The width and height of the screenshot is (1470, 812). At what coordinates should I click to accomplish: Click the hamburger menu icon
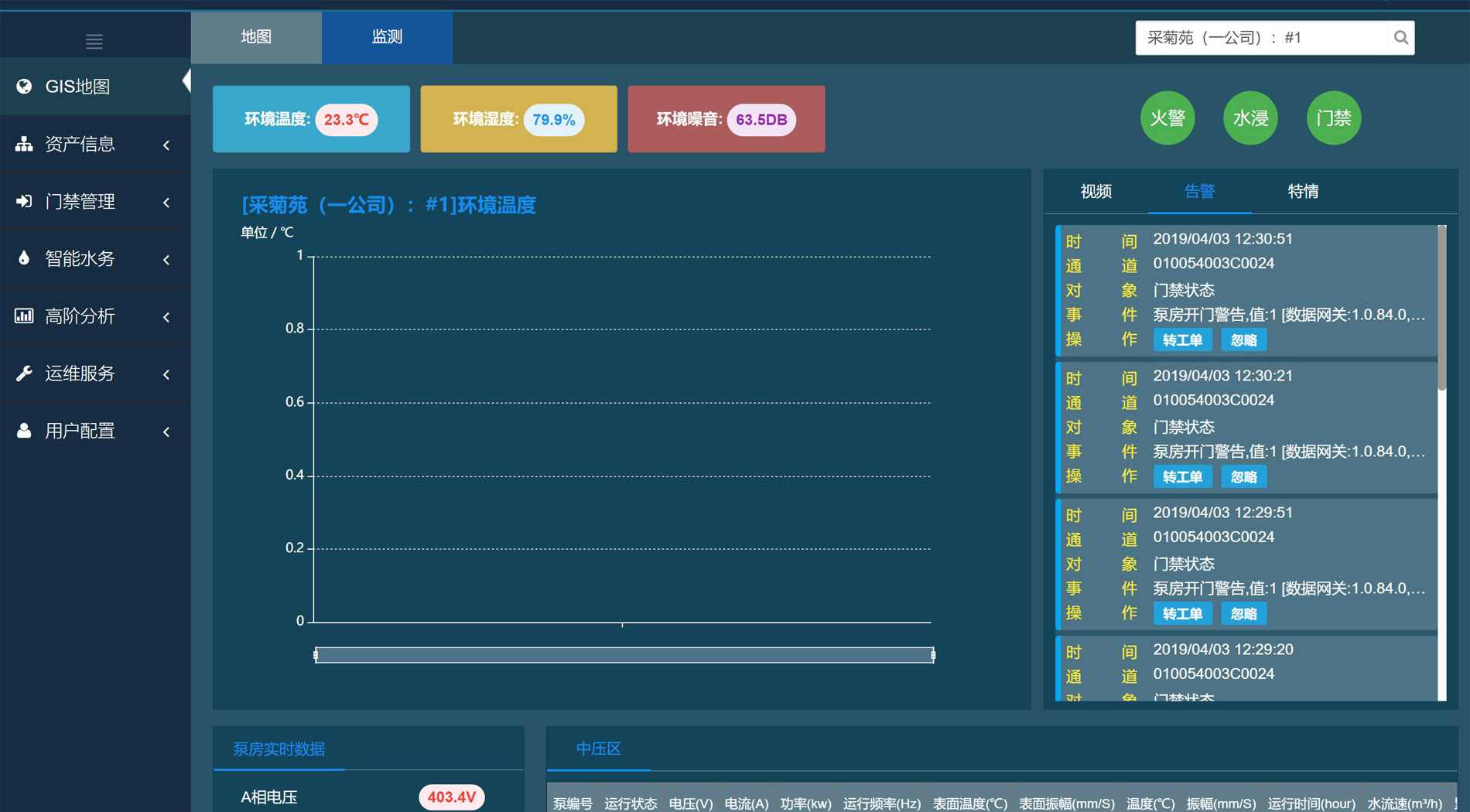[94, 41]
